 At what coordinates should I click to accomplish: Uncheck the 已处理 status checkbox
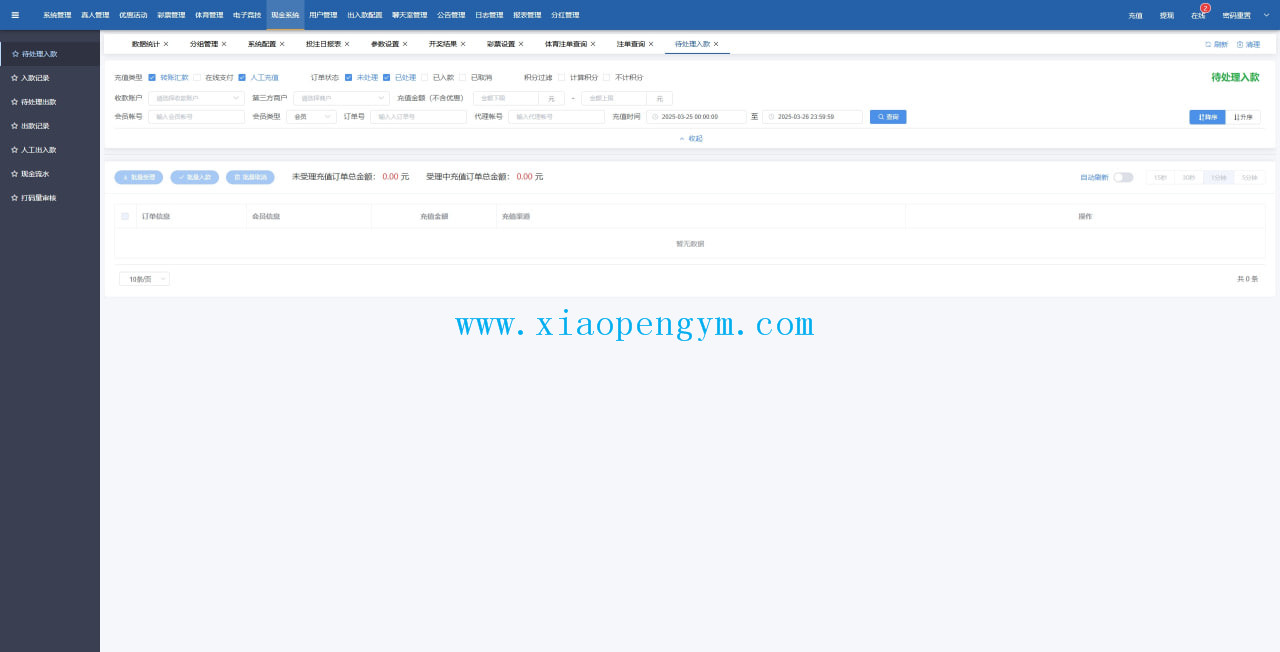(386, 77)
